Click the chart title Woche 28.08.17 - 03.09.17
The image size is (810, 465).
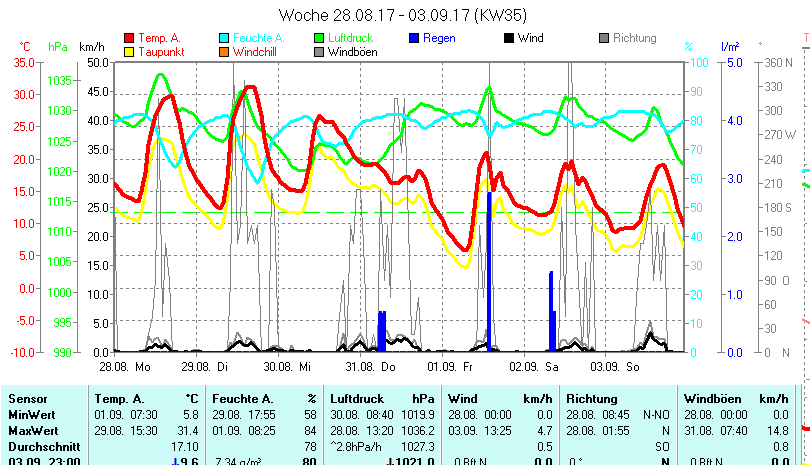(x=403, y=15)
